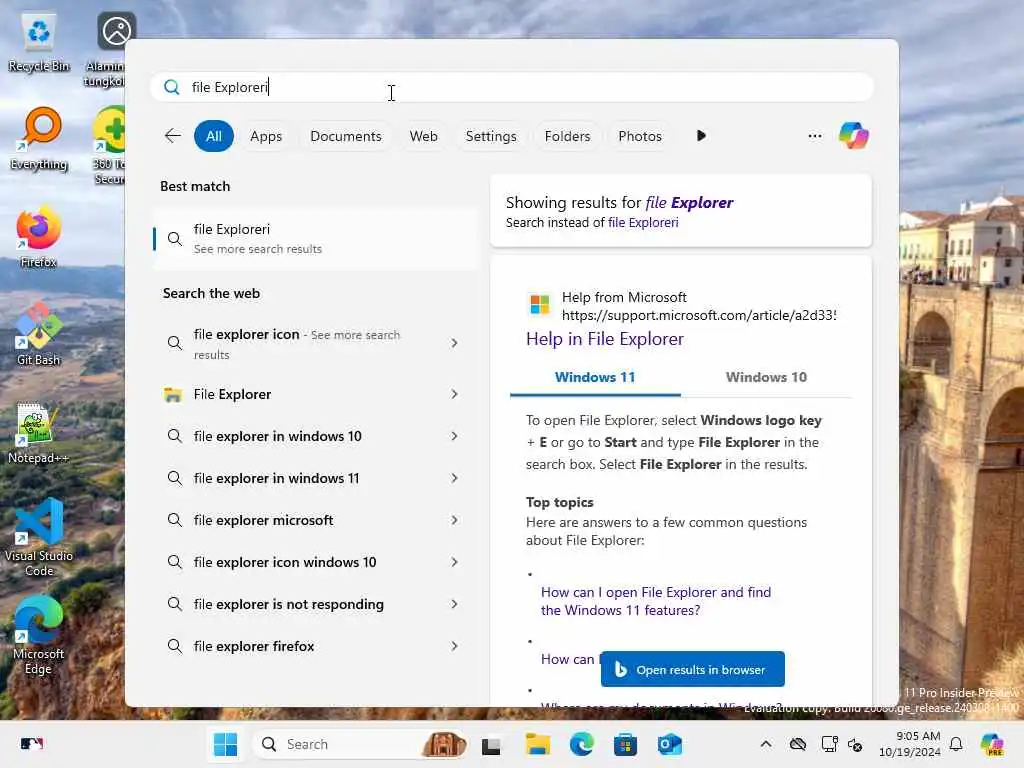Switch to the Folders filter
The height and width of the screenshot is (768, 1024).
point(567,136)
